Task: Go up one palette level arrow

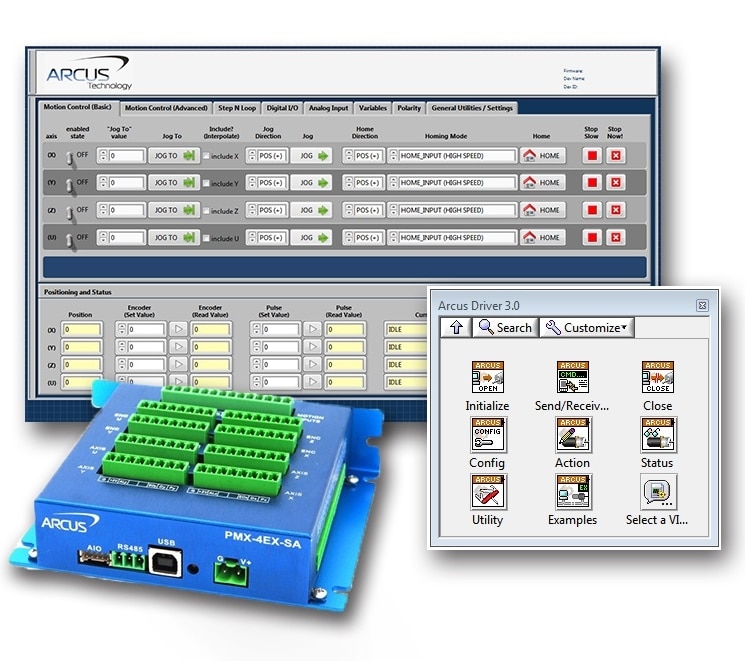Action: [x=456, y=327]
